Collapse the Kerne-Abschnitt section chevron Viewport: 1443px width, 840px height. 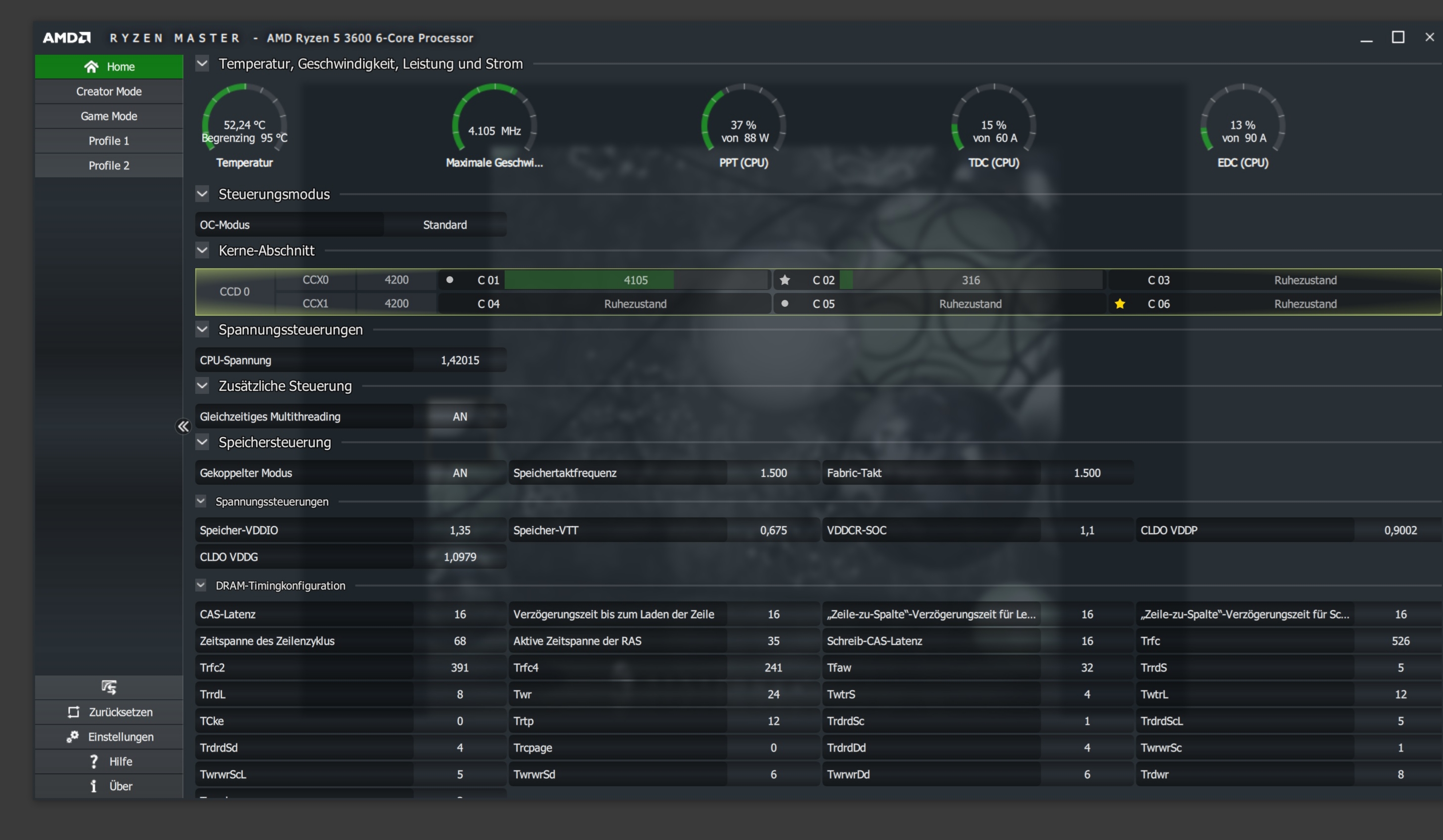(202, 250)
